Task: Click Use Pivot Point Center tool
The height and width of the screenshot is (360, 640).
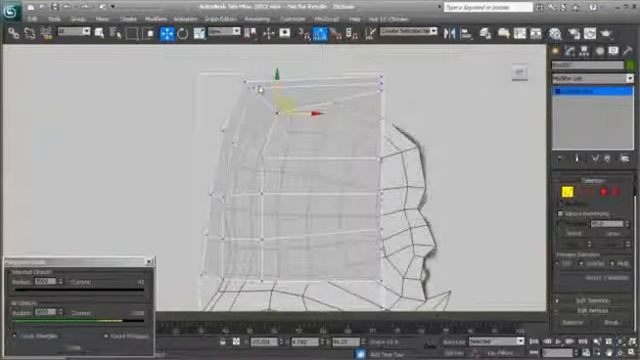Action: (250, 33)
